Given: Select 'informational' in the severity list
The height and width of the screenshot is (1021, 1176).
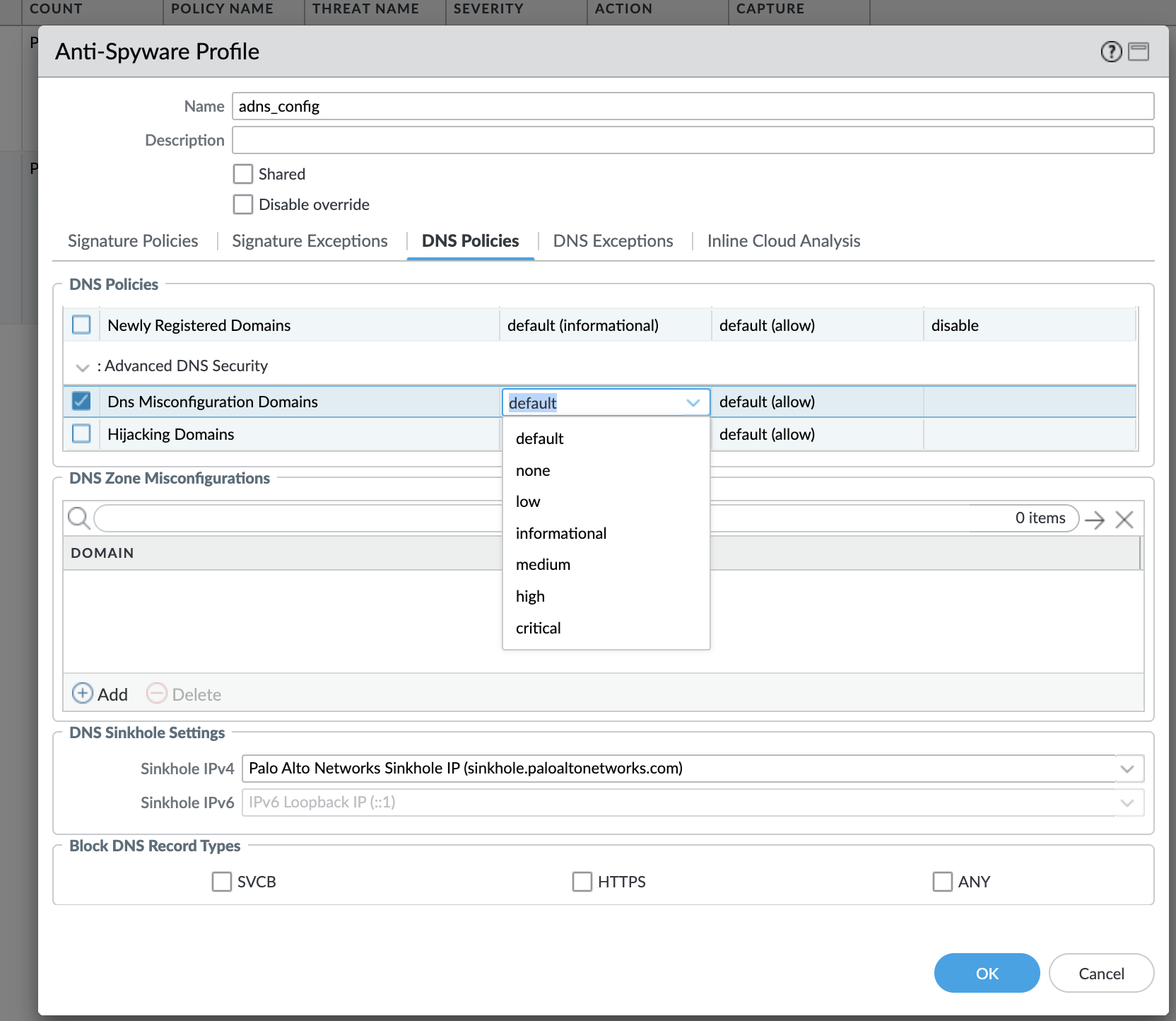Looking at the screenshot, I should click(x=561, y=533).
